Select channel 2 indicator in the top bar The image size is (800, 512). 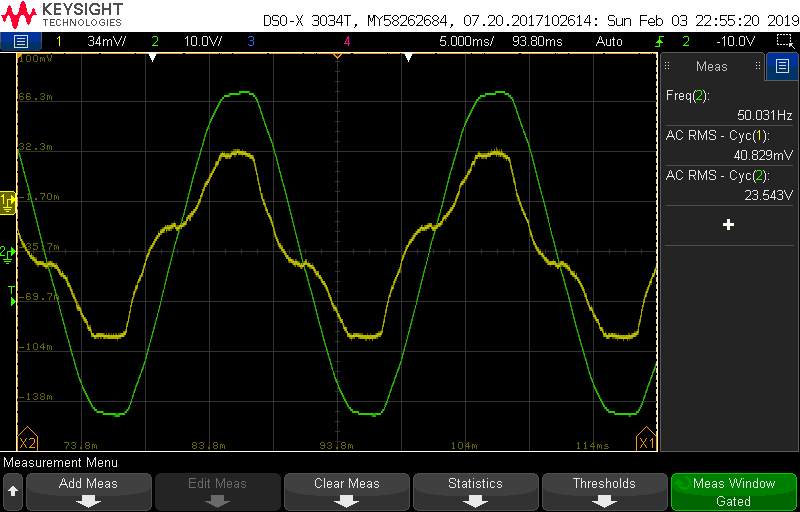155,41
